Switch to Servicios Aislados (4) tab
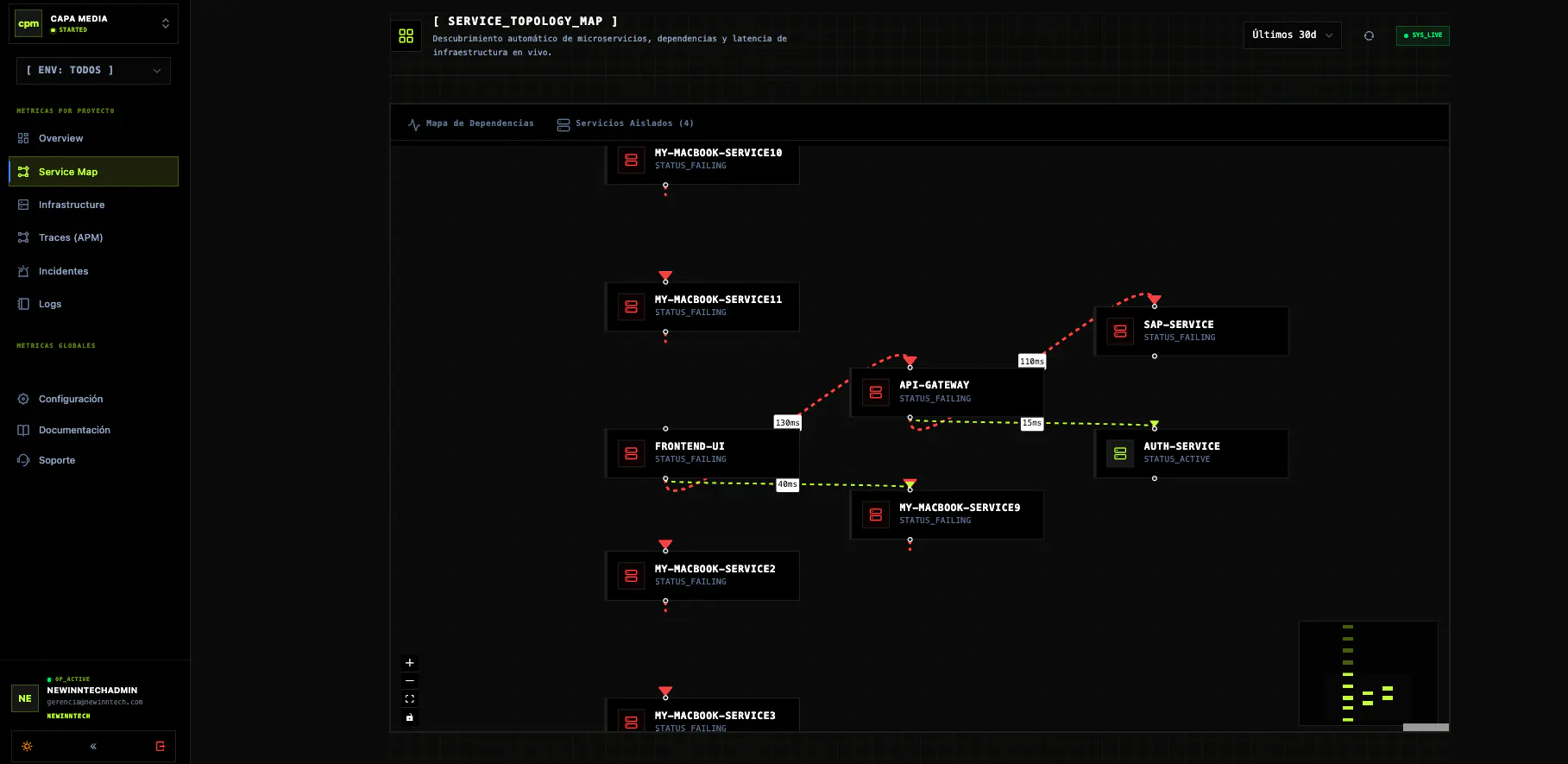This screenshot has width=1568, height=764. (625, 123)
